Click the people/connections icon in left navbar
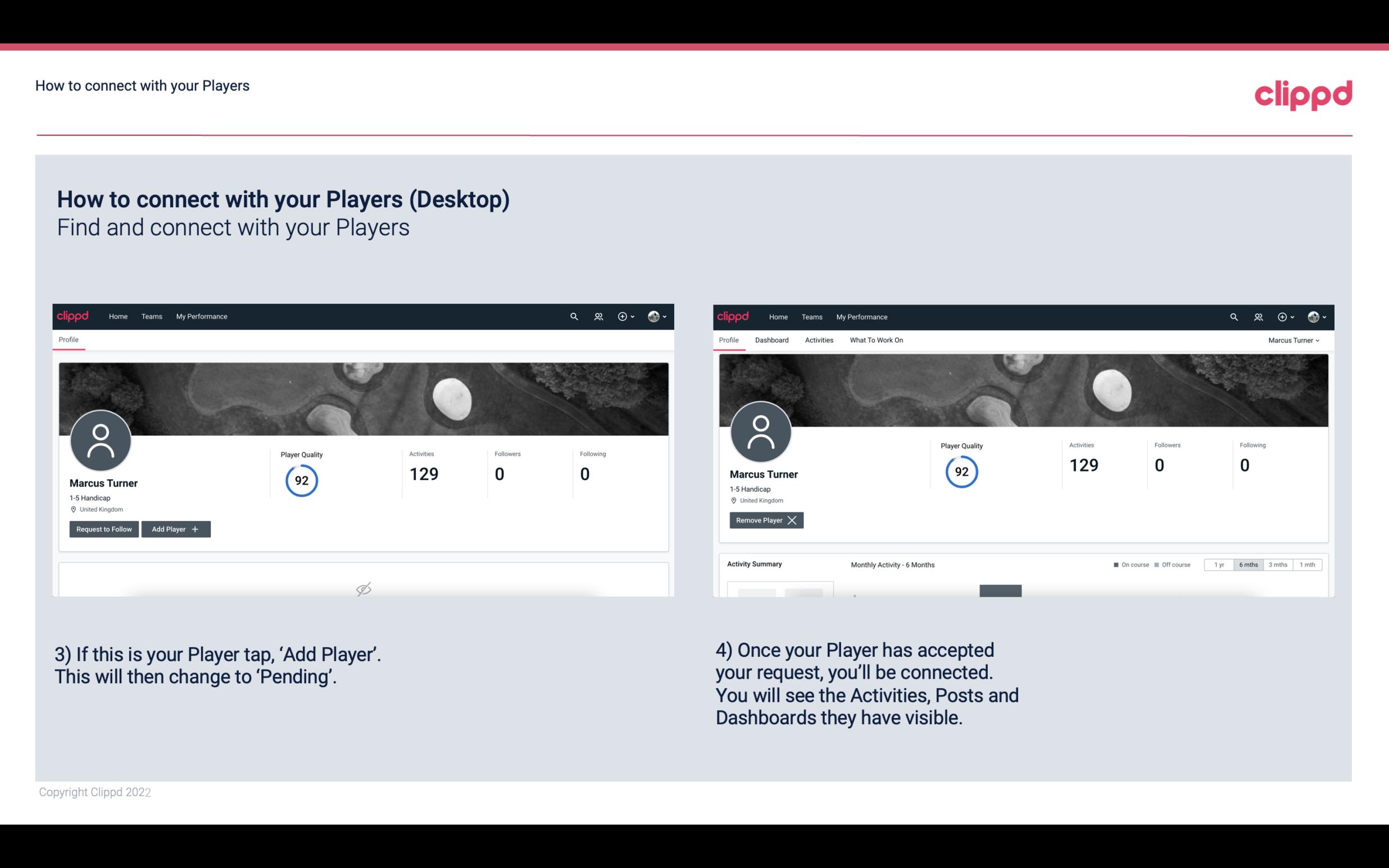Viewport: 1389px width, 868px height. pyautogui.click(x=598, y=316)
